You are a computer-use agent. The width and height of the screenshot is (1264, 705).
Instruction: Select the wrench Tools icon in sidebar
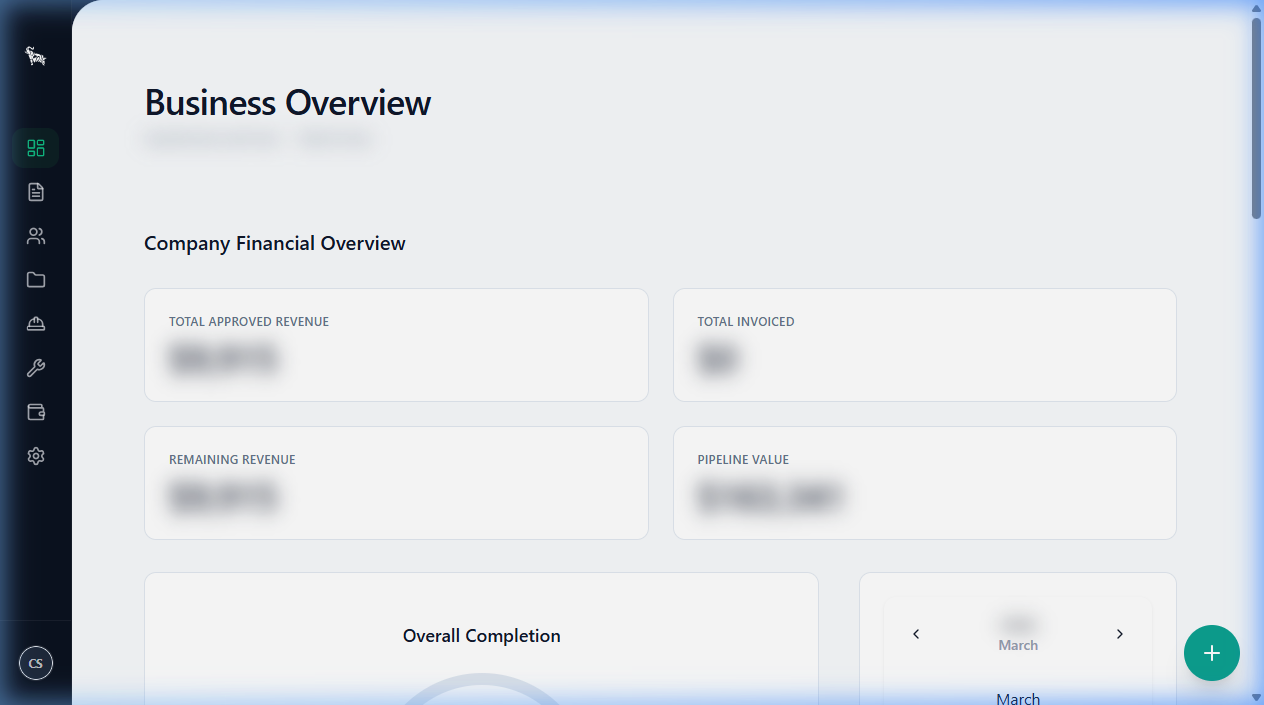point(36,367)
